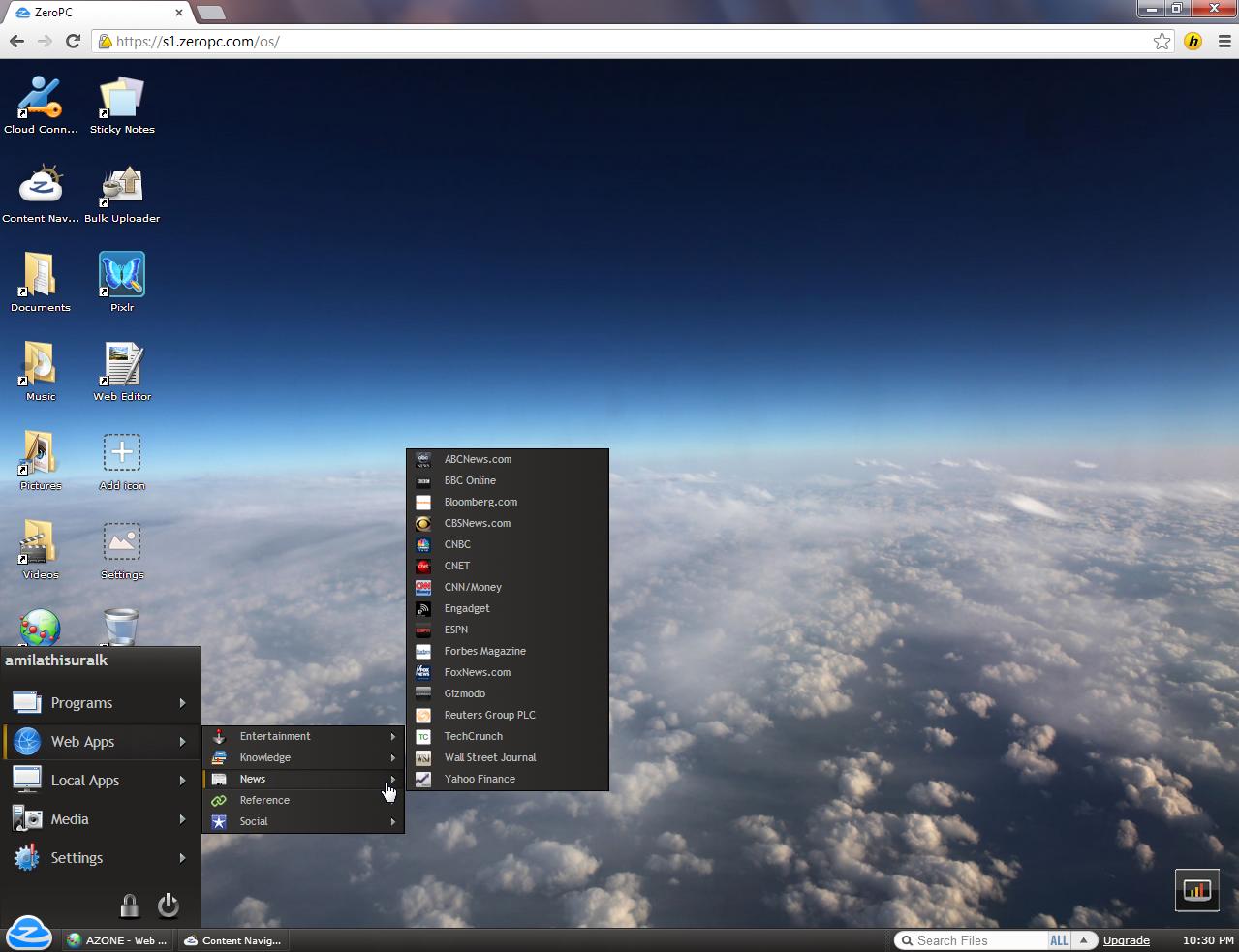Launch the Bulk Uploader desktop icon

122,194
